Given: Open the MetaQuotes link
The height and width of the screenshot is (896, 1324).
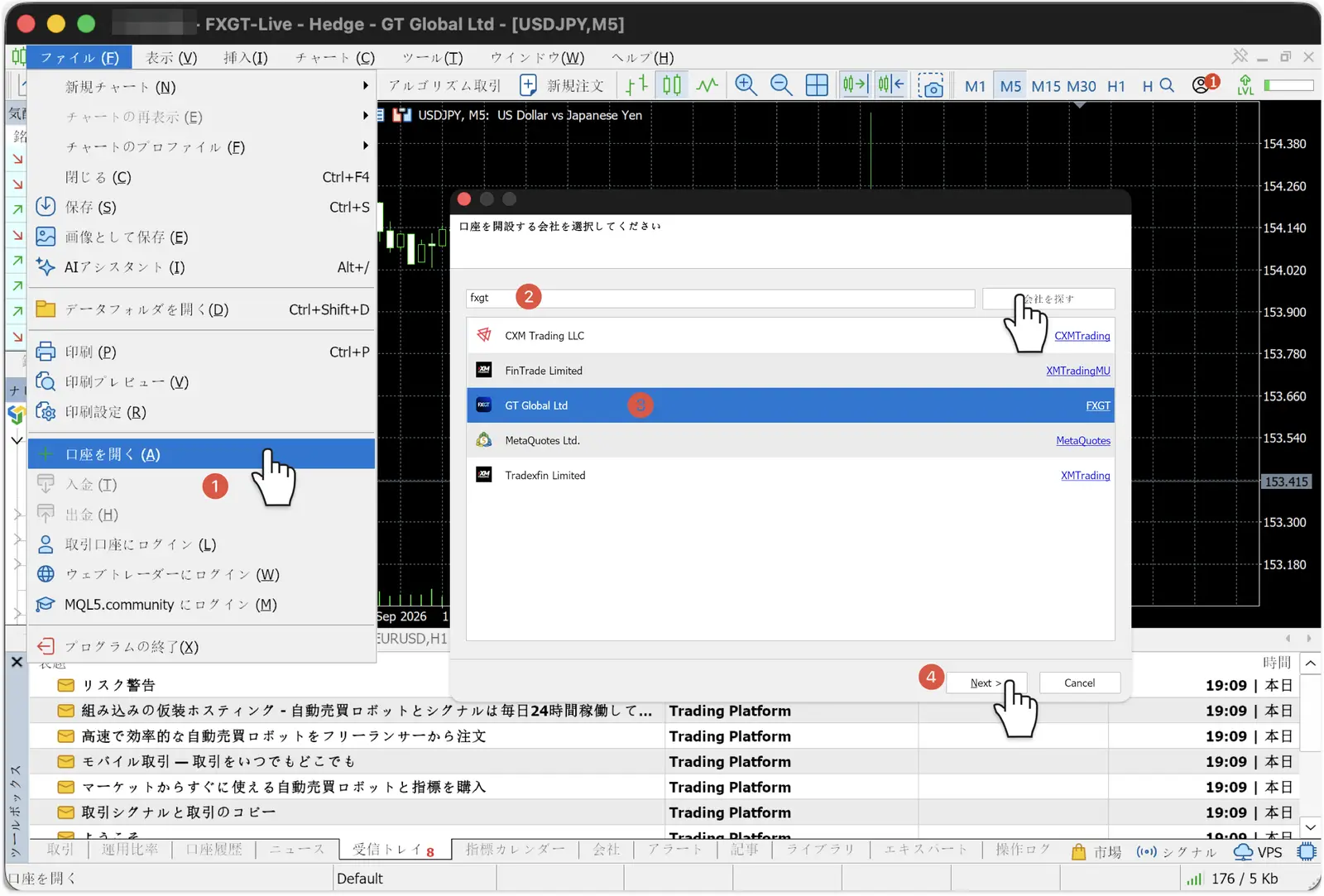Looking at the screenshot, I should (1083, 441).
